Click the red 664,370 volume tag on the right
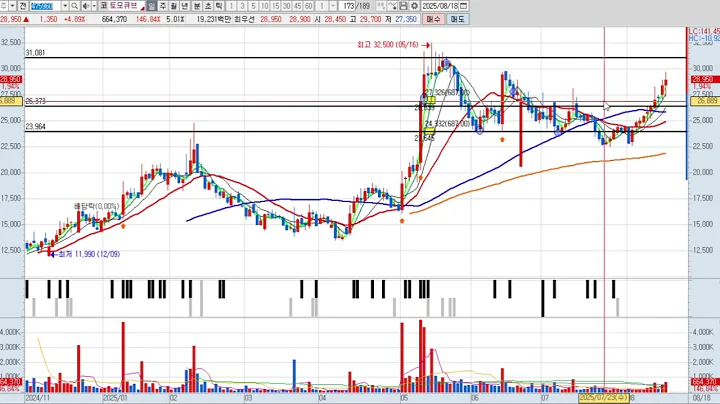The height and width of the screenshot is (404, 720). pos(705,382)
